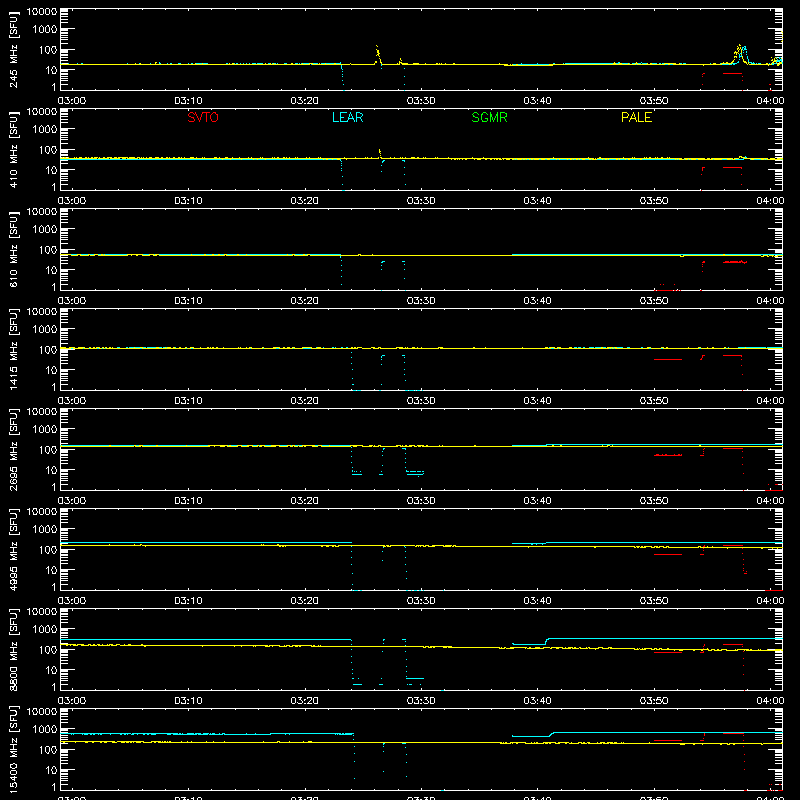Click 03:30 time label under 4995 MHz panel
800x800 pixels.
(421, 601)
